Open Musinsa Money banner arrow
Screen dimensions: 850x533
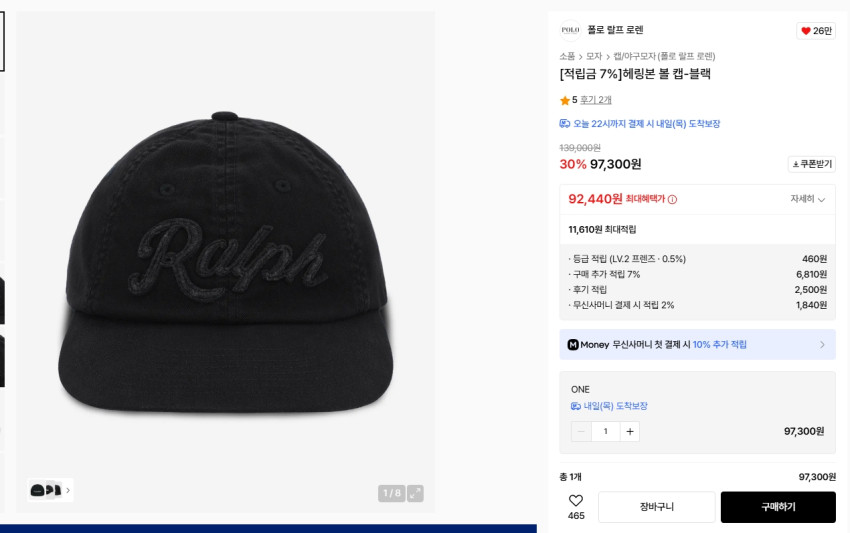(822, 345)
